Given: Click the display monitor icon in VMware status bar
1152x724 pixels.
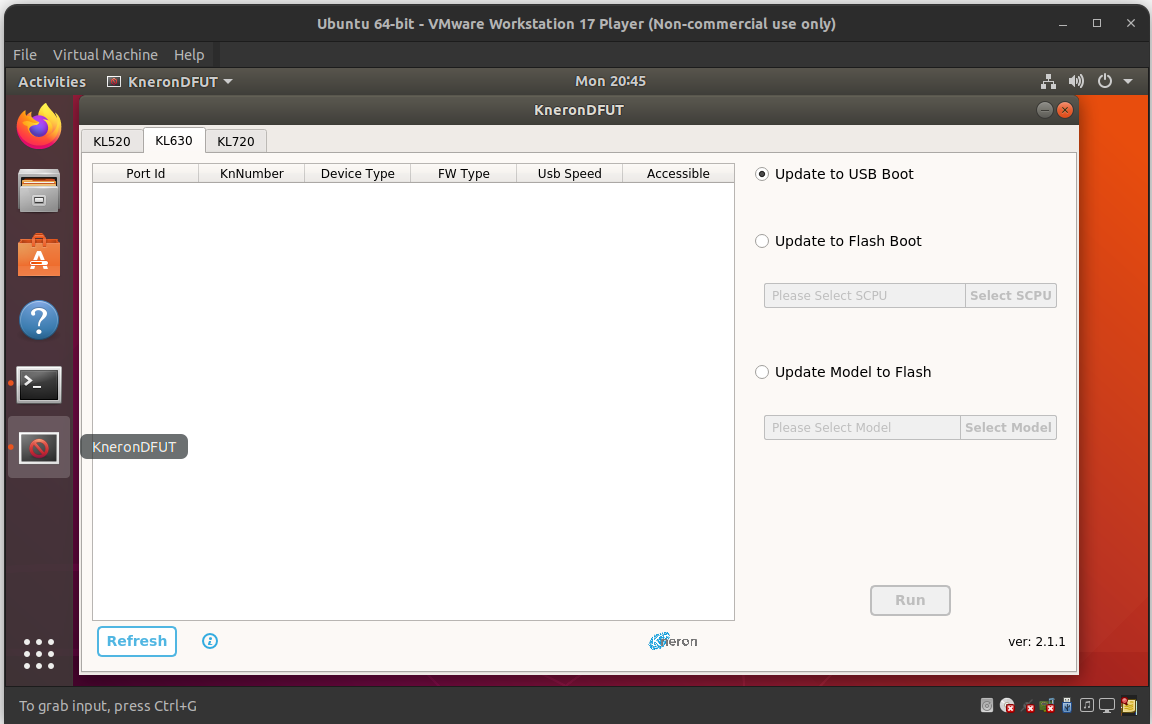Looking at the screenshot, I should [x=1106, y=706].
